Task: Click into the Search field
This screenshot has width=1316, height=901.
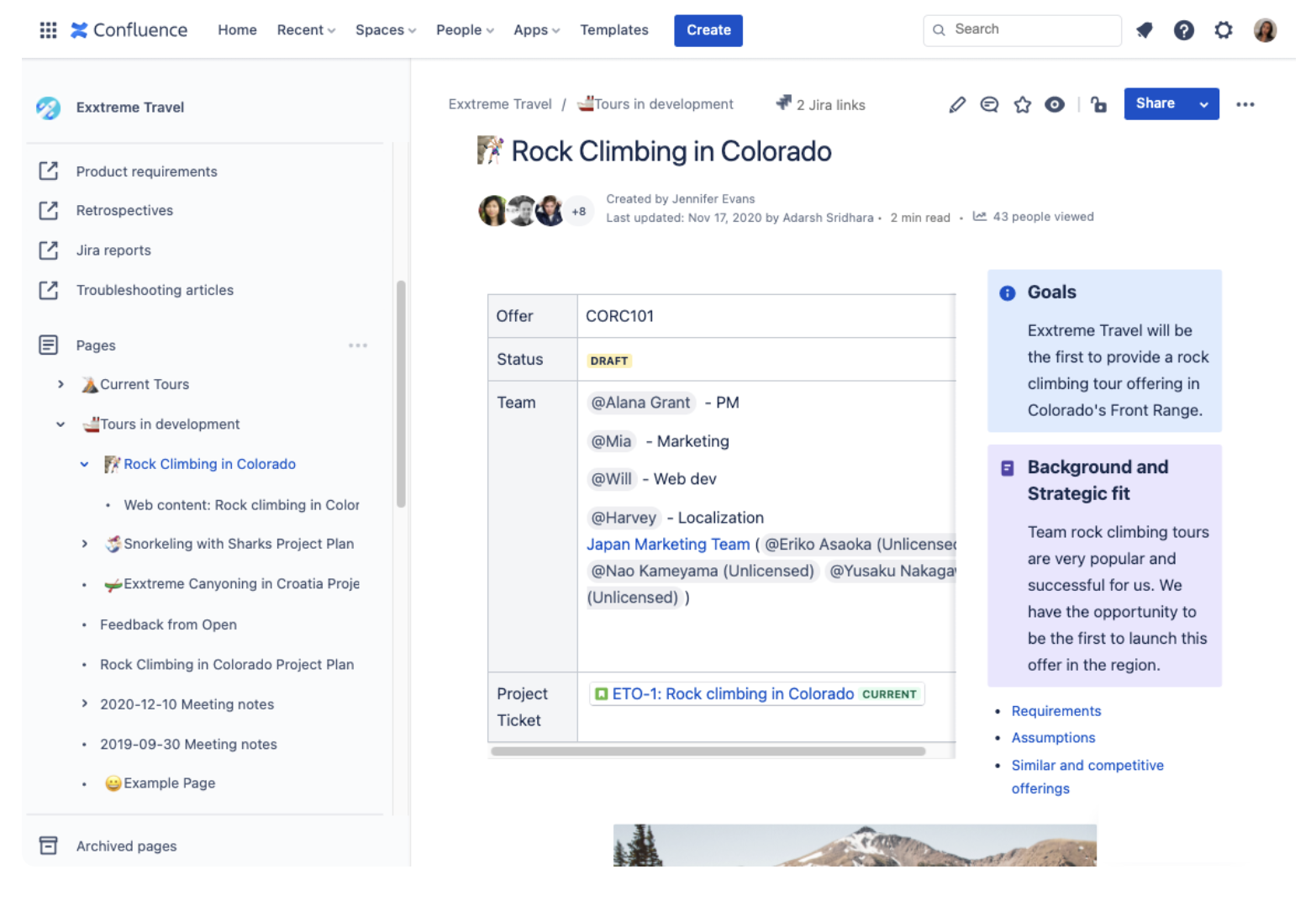Action: tap(1022, 30)
